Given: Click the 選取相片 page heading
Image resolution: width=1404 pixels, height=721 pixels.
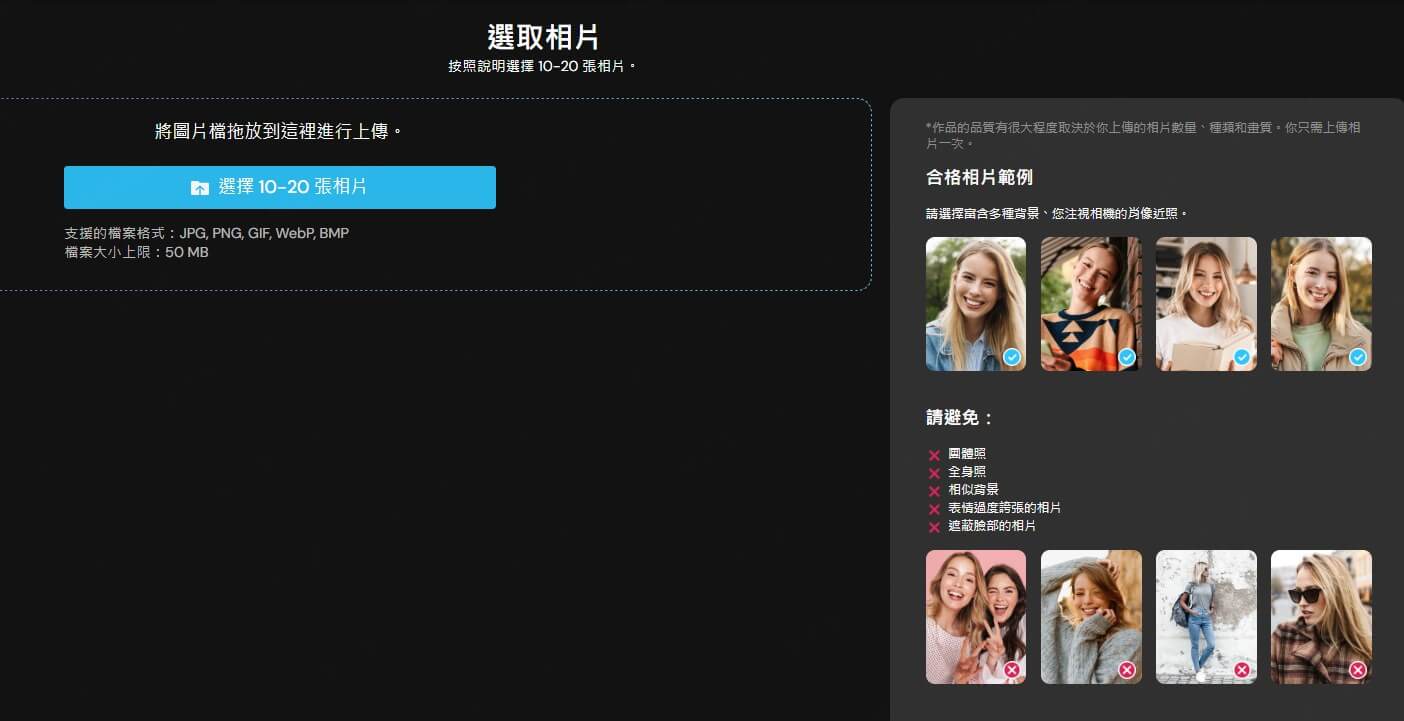Looking at the screenshot, I should click(543, 38).
